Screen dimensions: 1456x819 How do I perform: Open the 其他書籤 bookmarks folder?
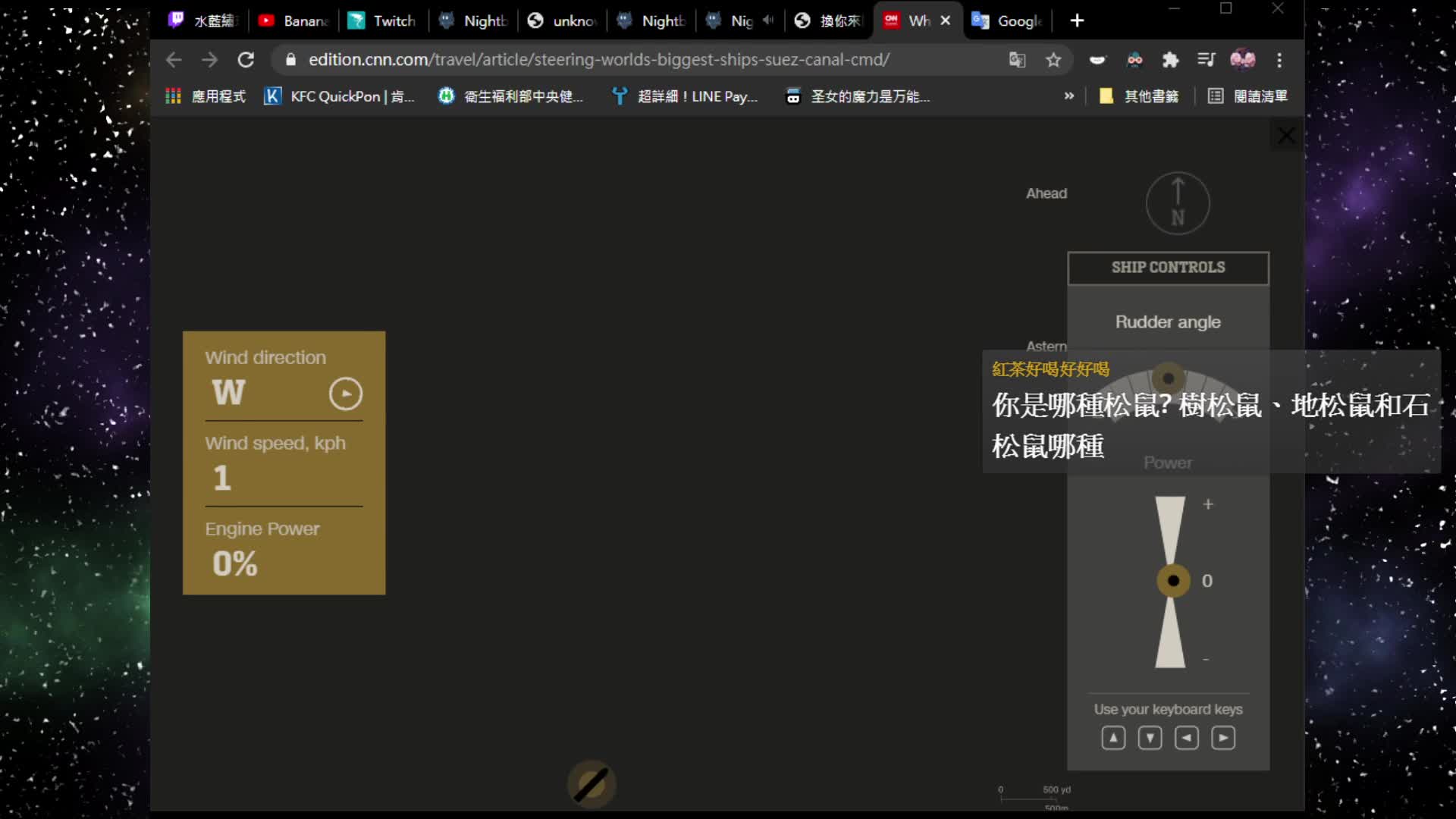click(1139, 96)
